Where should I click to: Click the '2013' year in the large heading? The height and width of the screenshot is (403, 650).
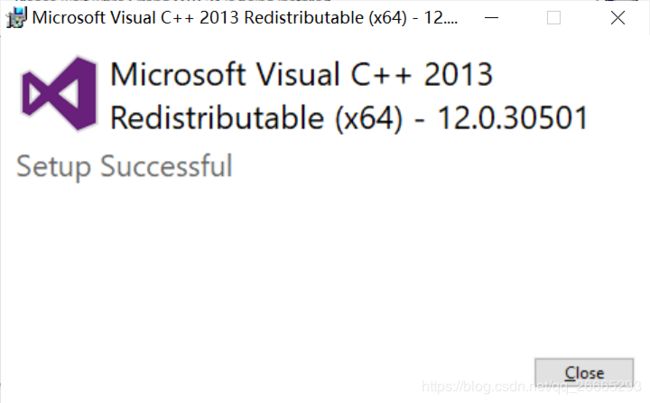pos(458,75)
